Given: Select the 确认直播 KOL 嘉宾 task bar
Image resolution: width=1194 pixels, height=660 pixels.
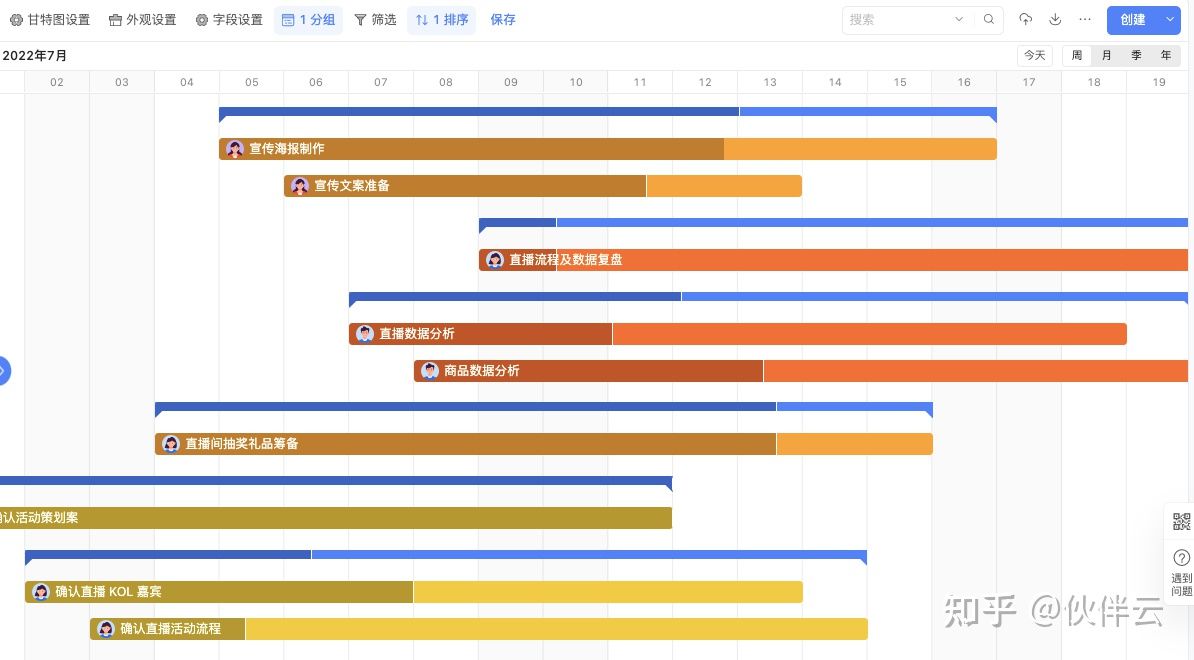Looking at the screenshot, I should coord(413,591).
